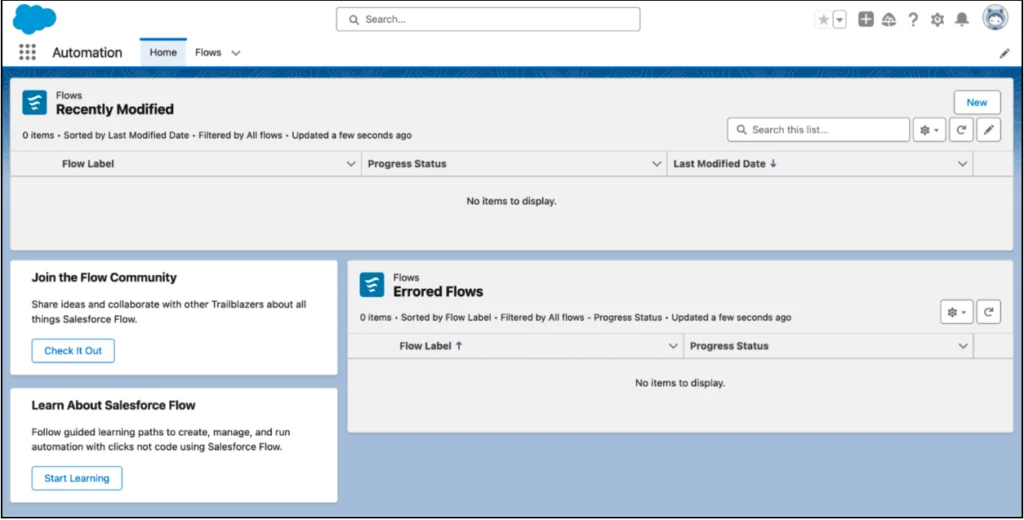
Task: Open Recently Modified list view controls gear
Action: click(x=929, y=130)
